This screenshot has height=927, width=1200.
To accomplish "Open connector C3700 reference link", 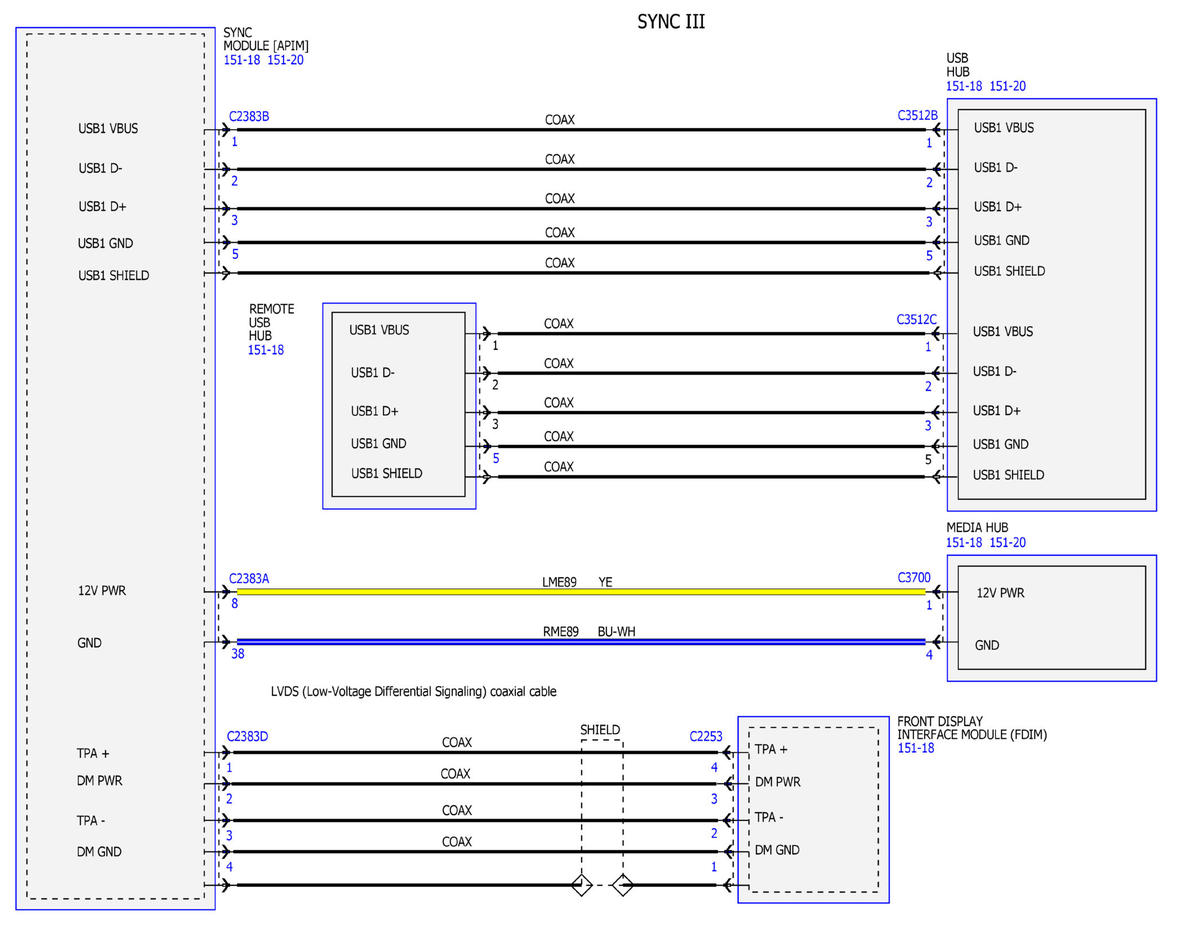I will tap(914, 578).
